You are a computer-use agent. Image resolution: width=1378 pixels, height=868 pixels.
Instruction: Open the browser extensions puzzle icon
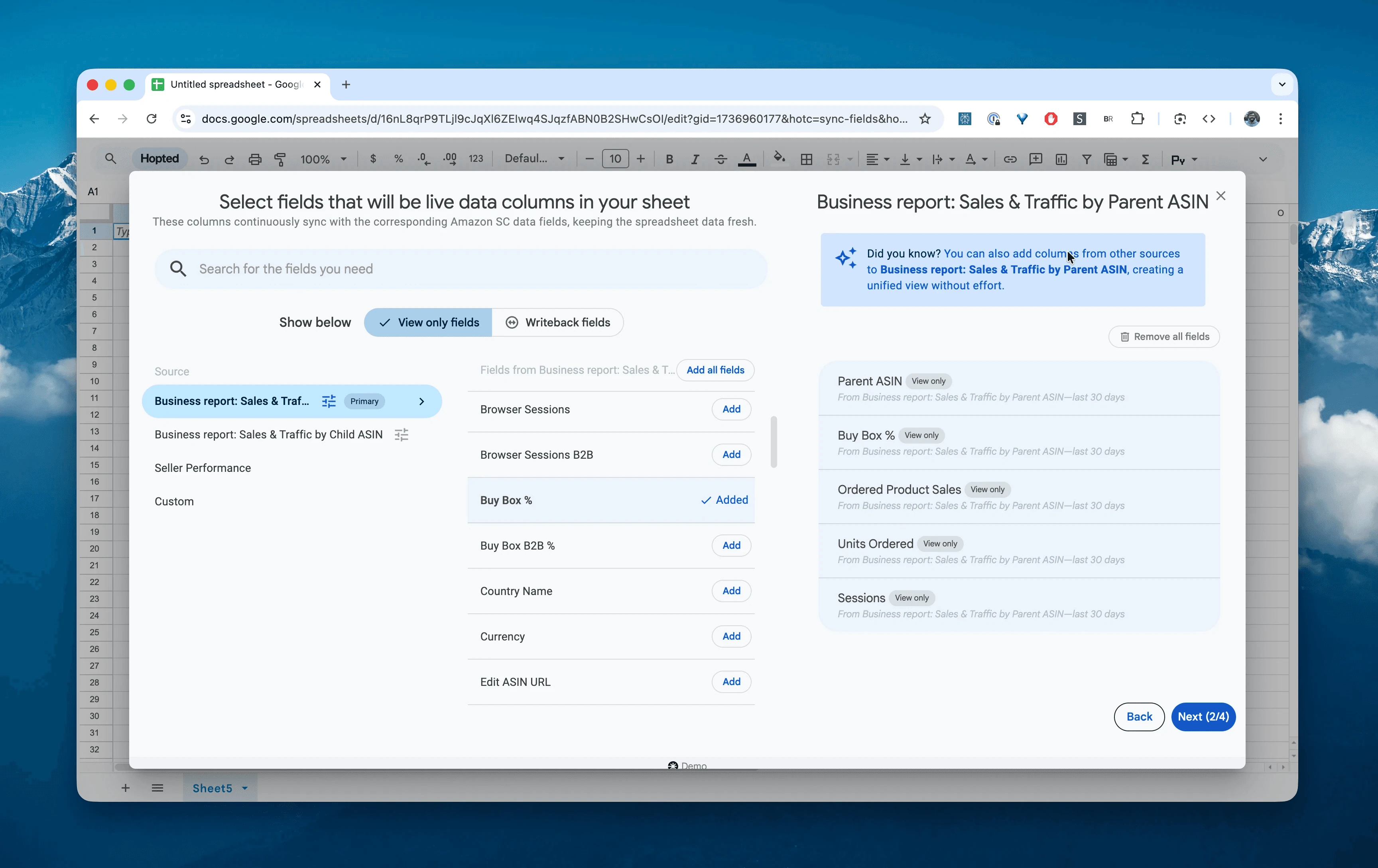tap(1137, 119)
